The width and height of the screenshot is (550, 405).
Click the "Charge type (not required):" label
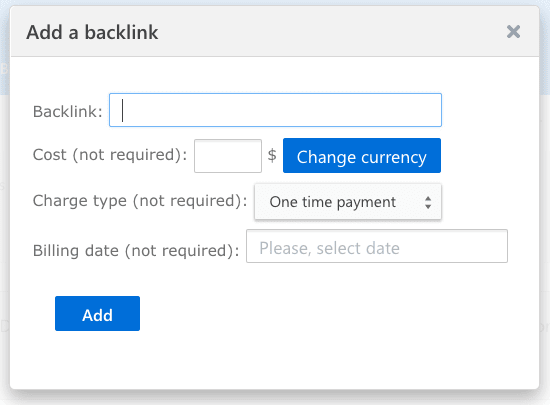140,201
